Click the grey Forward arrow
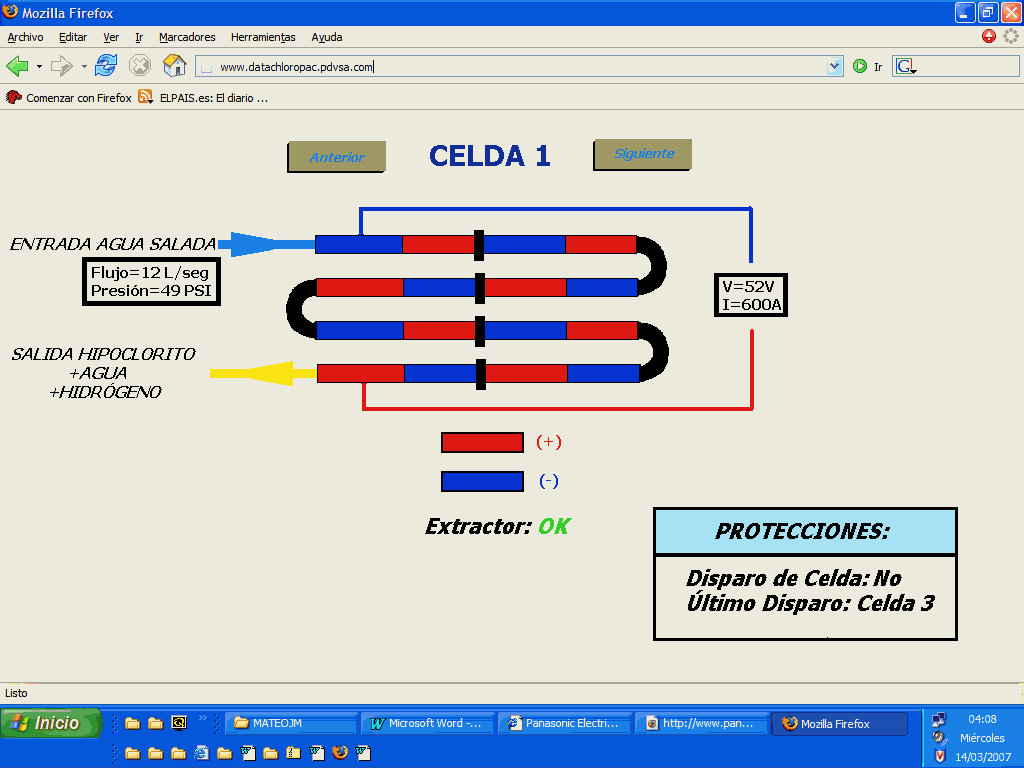This screenshot has height=768, width=1024. [61, 66]
